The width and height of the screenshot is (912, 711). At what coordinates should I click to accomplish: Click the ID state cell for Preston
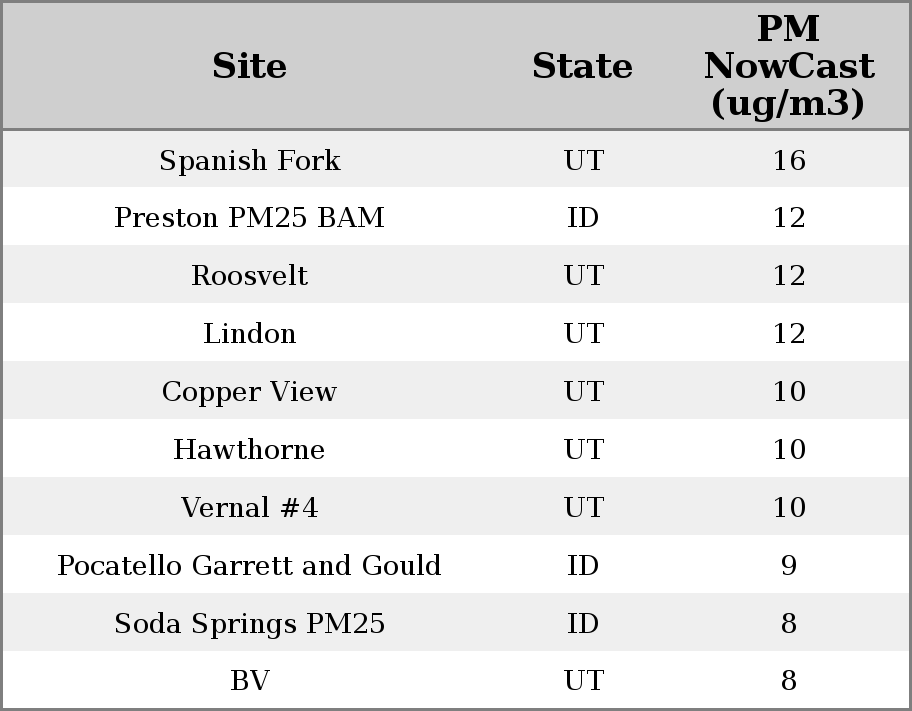pos(582,218)
